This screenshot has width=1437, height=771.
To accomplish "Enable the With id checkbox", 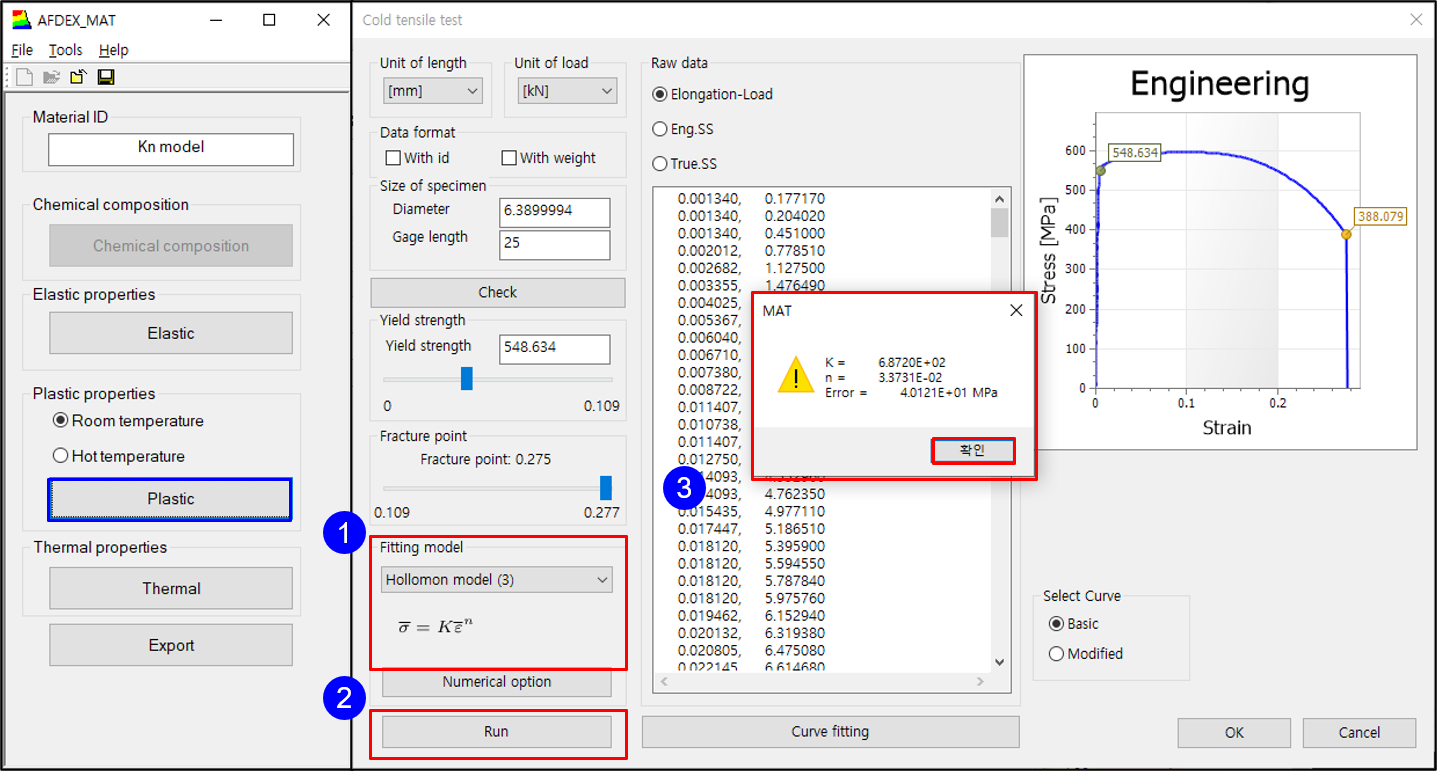I will 417,158.
